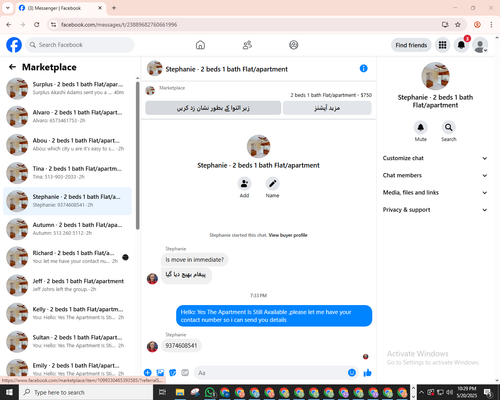Bookmark the page with the star icon
This screenshot has width=500, height=400.
tap(458, 24)
